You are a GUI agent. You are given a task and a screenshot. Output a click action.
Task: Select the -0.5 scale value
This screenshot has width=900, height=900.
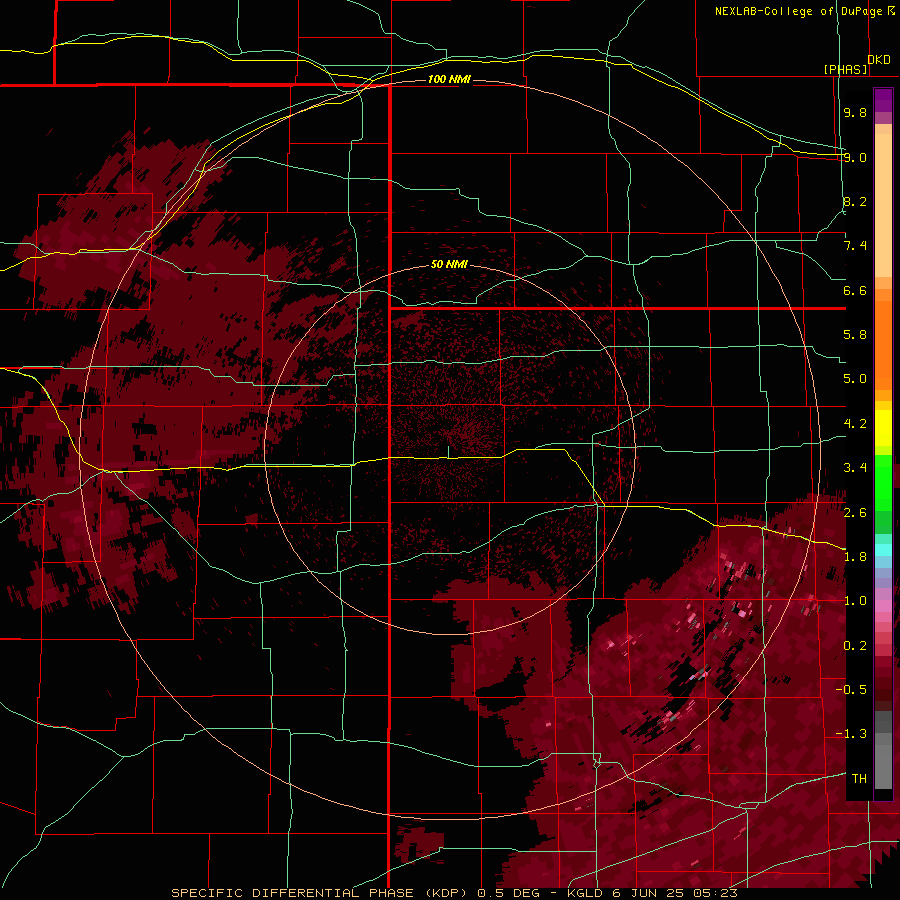click(851, 690)
